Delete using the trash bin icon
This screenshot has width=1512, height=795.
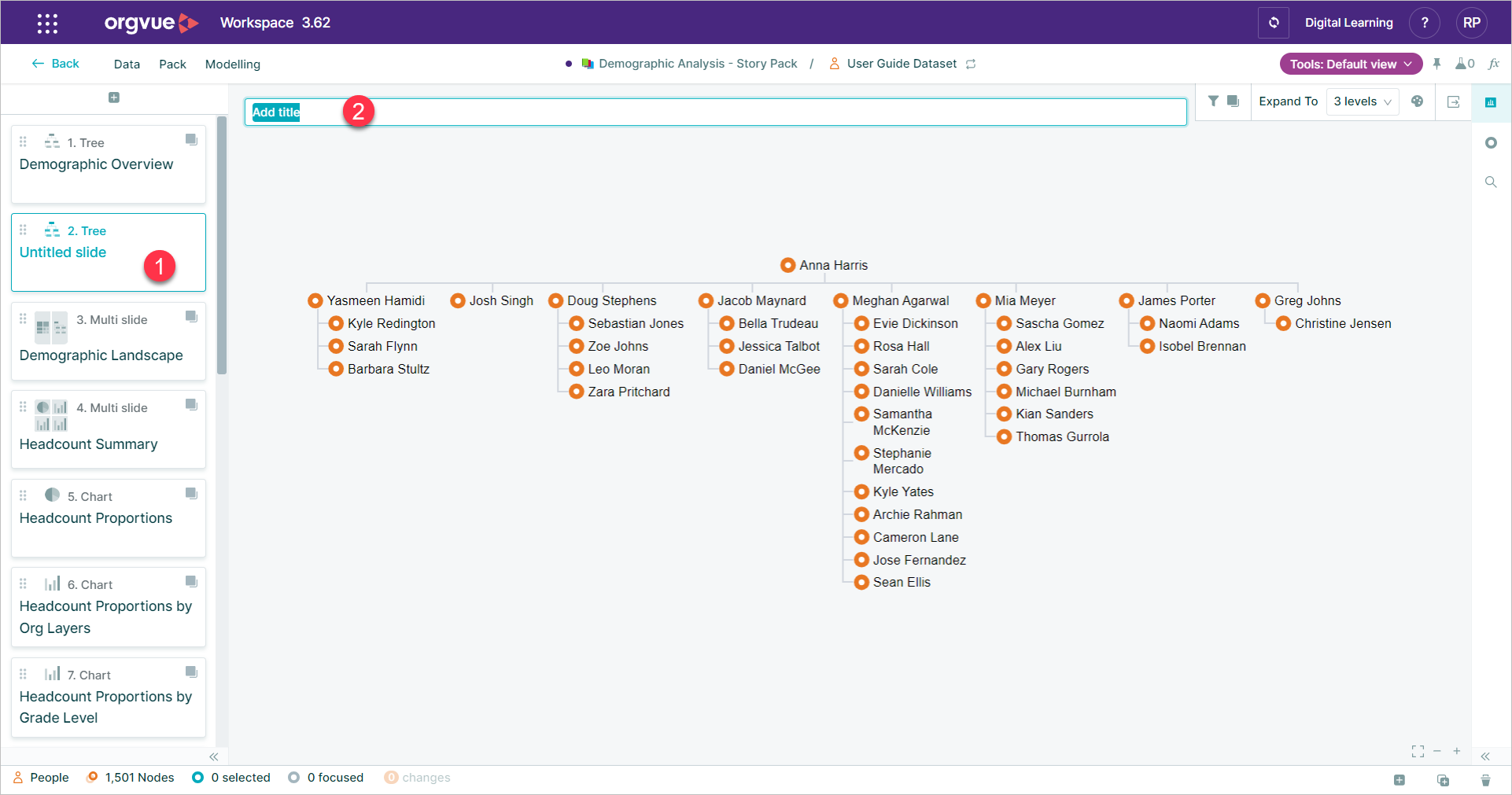pyautogui.click(x=1485, y=780)
